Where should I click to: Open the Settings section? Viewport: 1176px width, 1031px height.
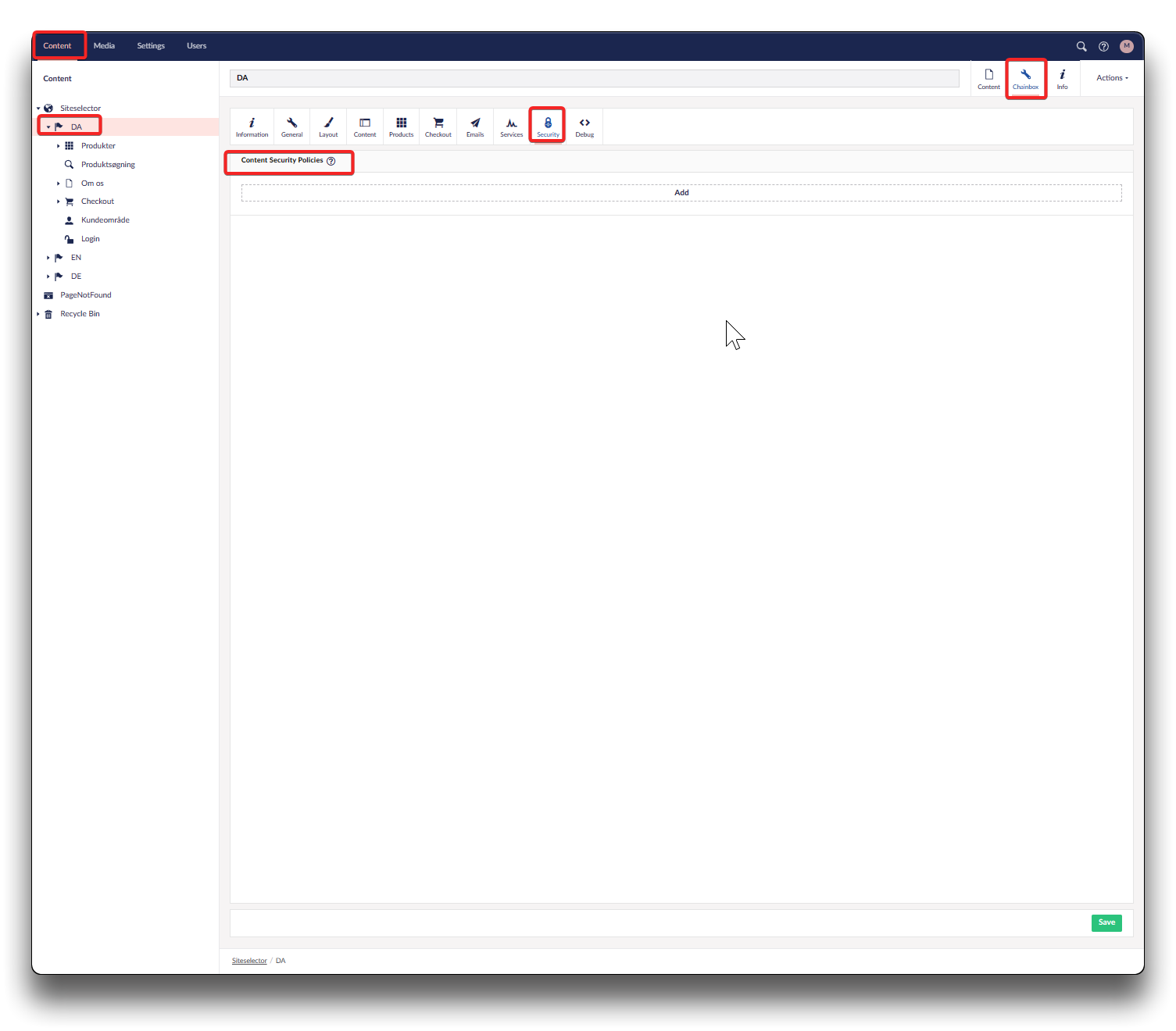pyautogui.click(x=151, y=46)
